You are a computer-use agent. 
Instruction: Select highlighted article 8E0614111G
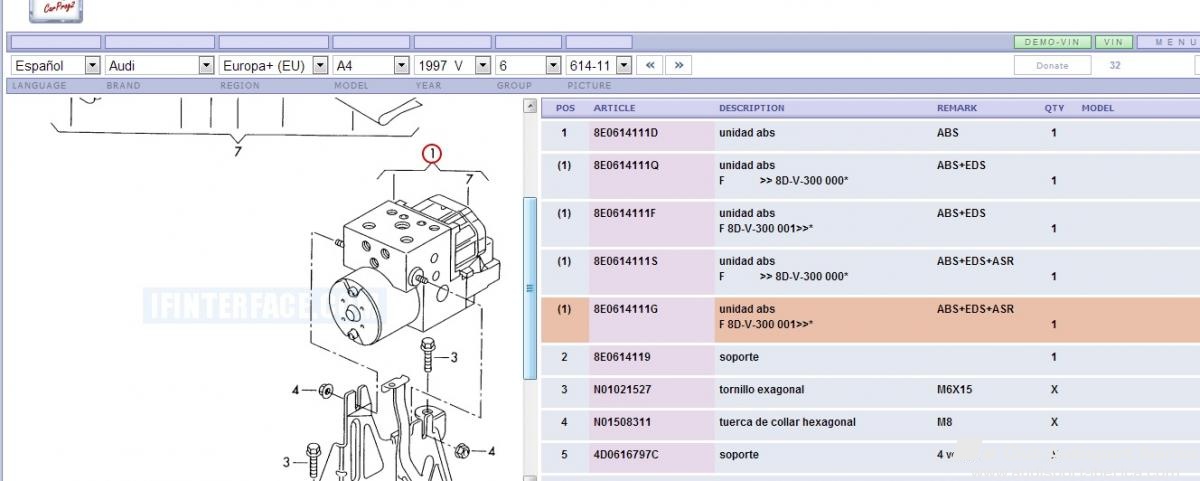pos(626,309)
